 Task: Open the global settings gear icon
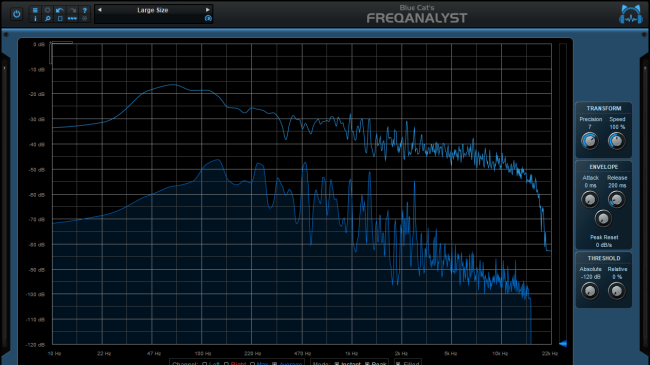(x=48, y=10)
